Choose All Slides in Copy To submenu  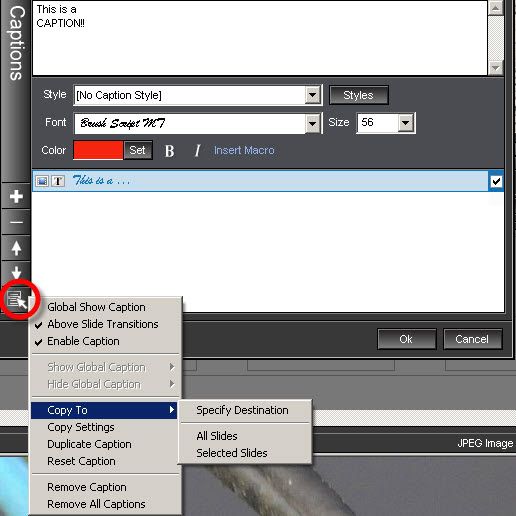(217, 436)
